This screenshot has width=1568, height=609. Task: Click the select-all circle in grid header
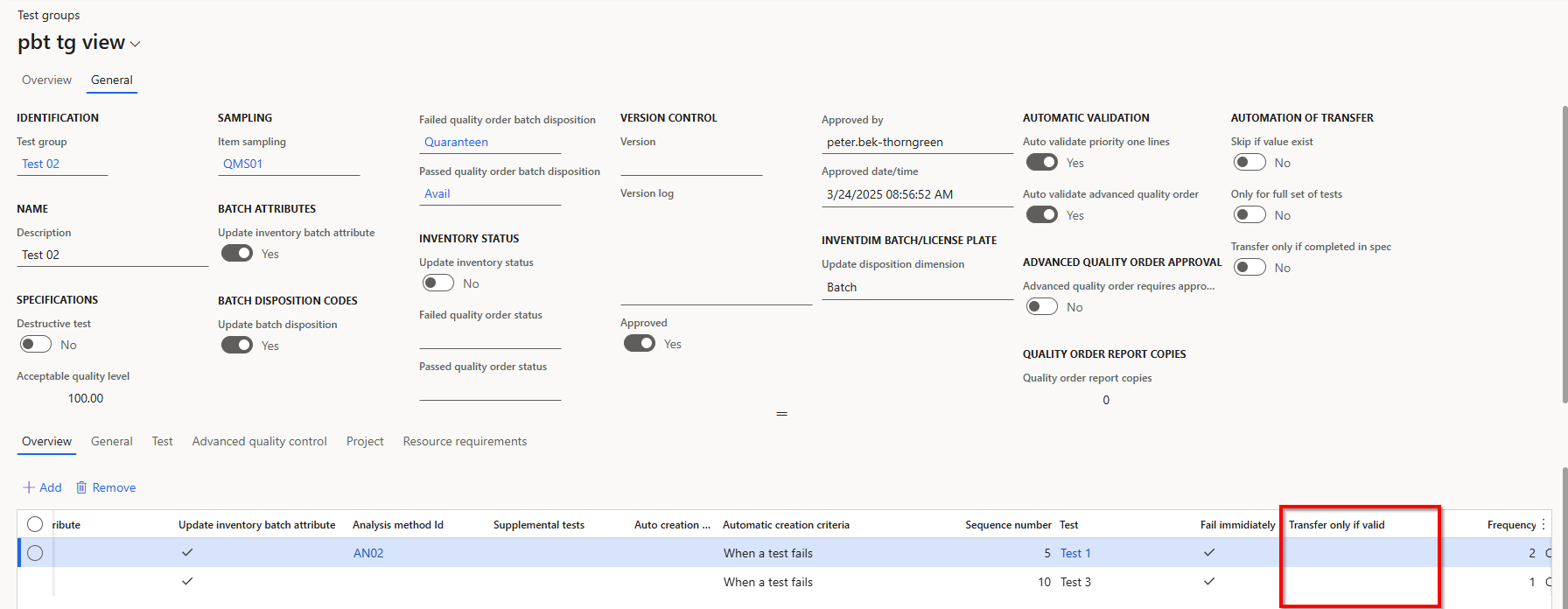tap(35, 525)
